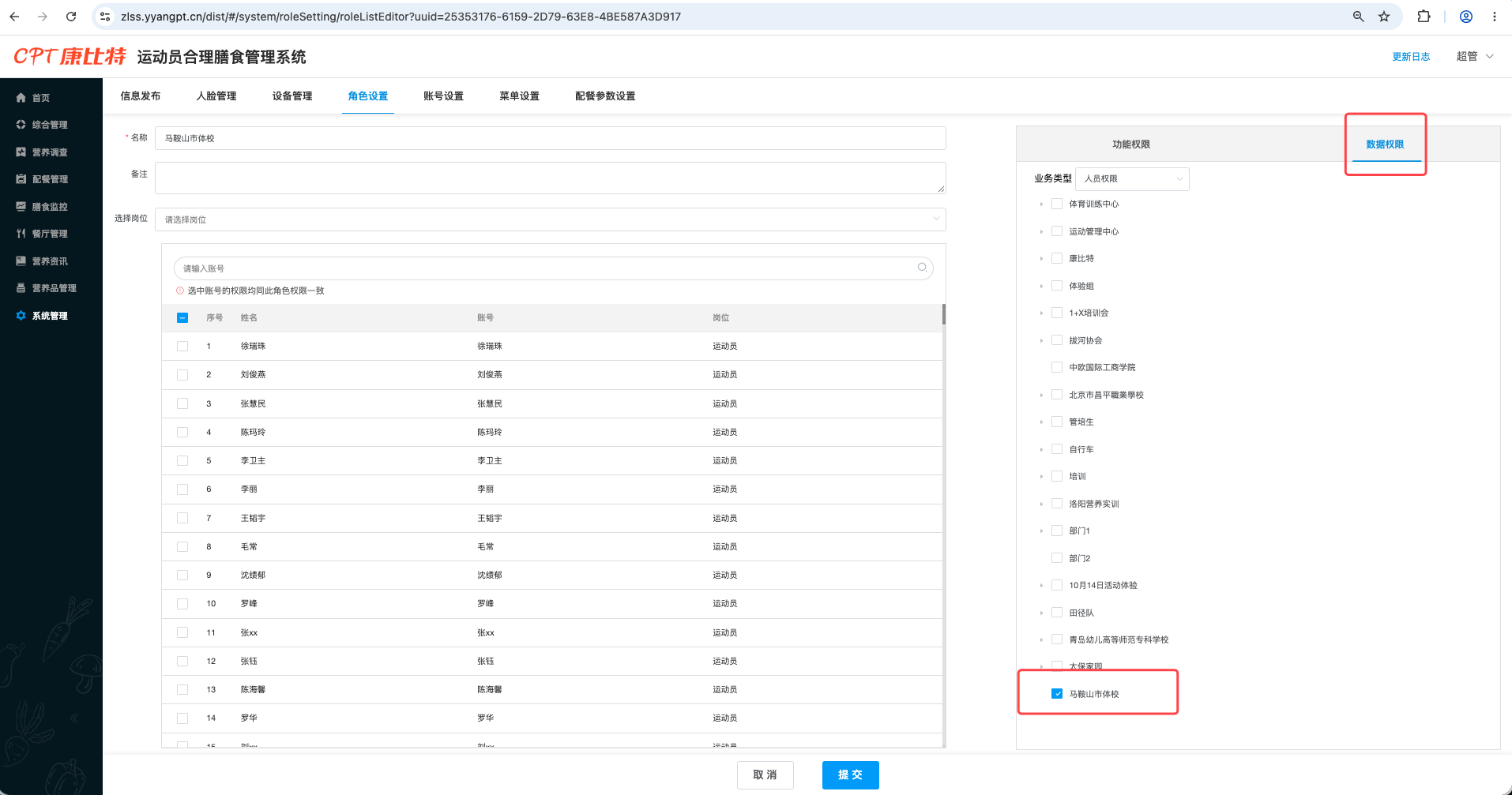Screen dimensions: 1512x795
Task: Open the 超管 user dropdown
Action: tap(1475, 56)
